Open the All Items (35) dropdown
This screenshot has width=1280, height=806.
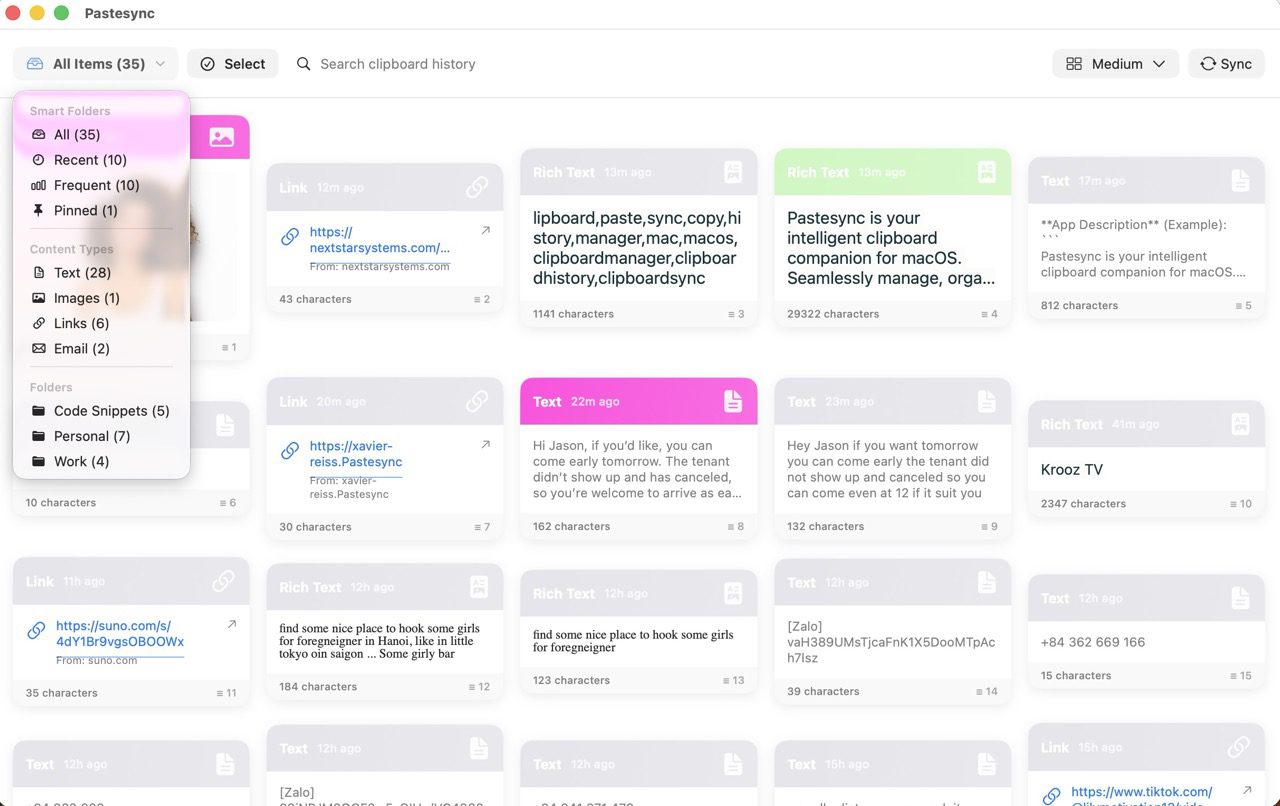[96, 64]
